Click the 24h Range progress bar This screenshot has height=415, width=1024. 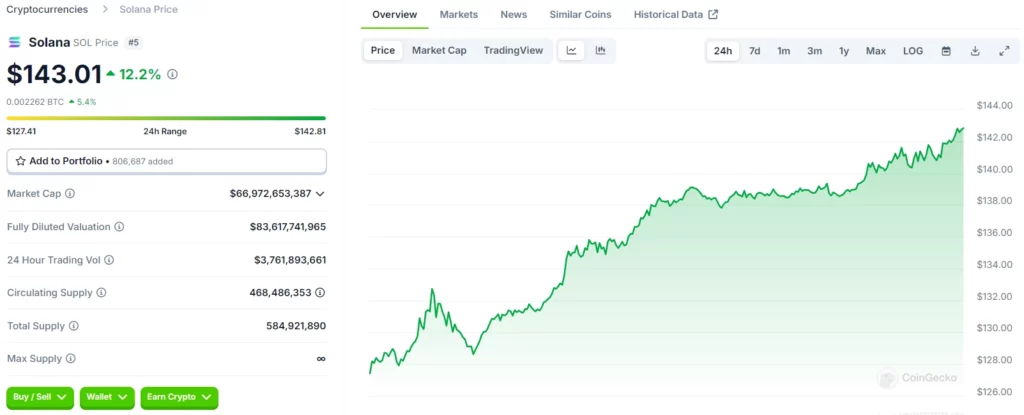166,118
